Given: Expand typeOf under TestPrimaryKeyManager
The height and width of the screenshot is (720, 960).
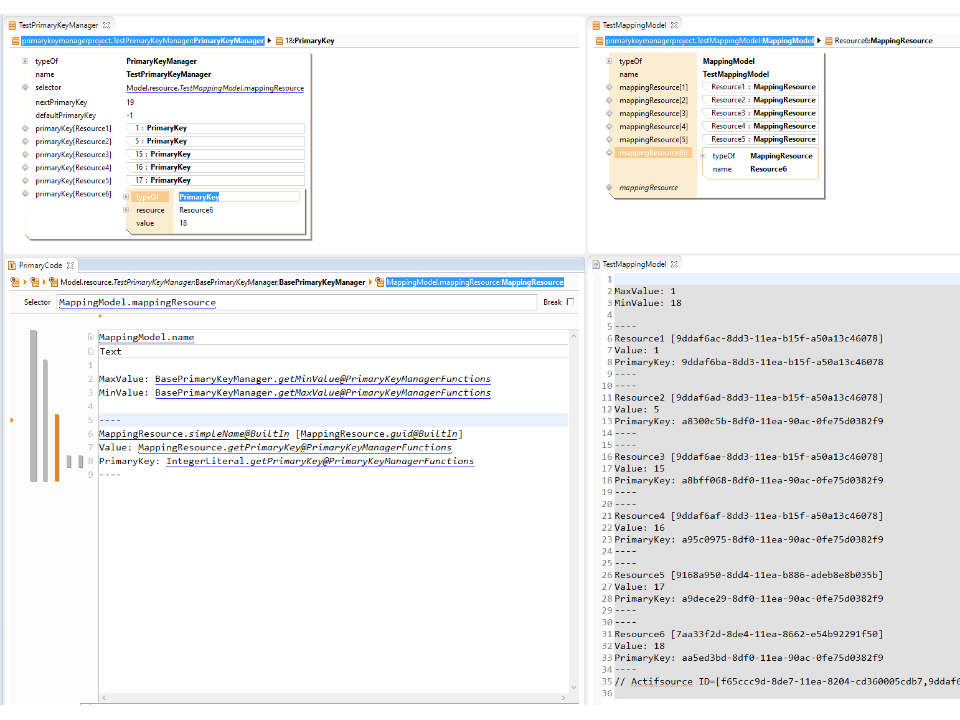Looking at the screenshot, I should (x=25, y=62).
